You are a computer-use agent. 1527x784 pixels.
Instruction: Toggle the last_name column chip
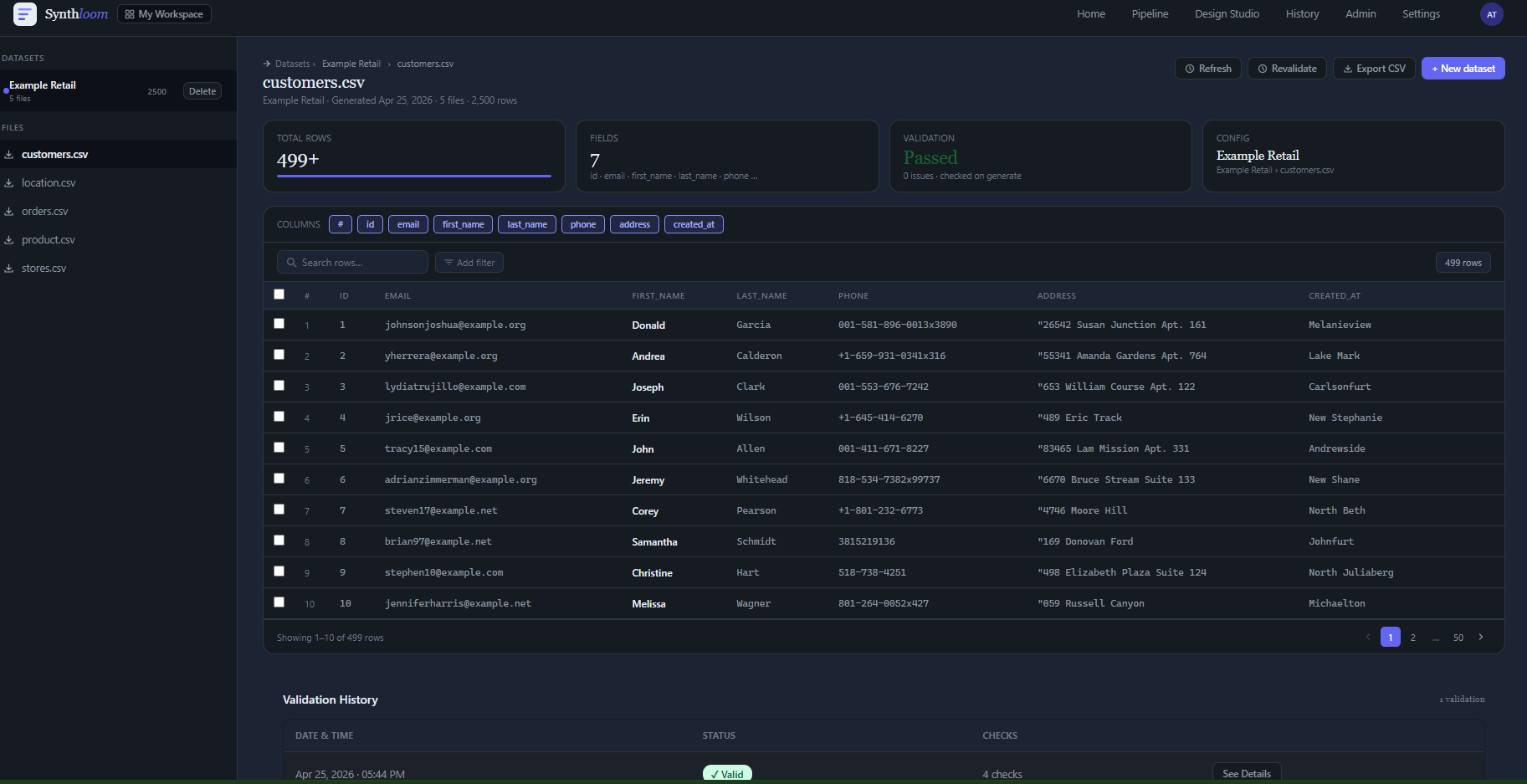(x=527, y=224)
